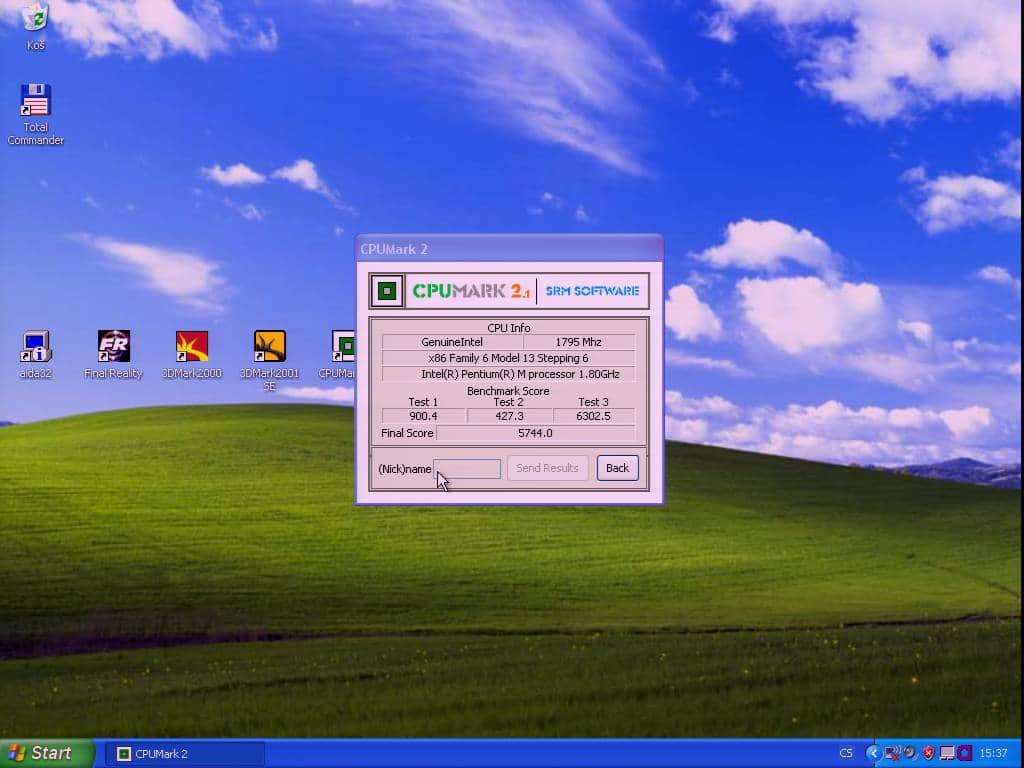The height and width of the screenshot is (768, 1024).
Task: Click the Test 3 score 6302.5
Action: coord(593,416)
